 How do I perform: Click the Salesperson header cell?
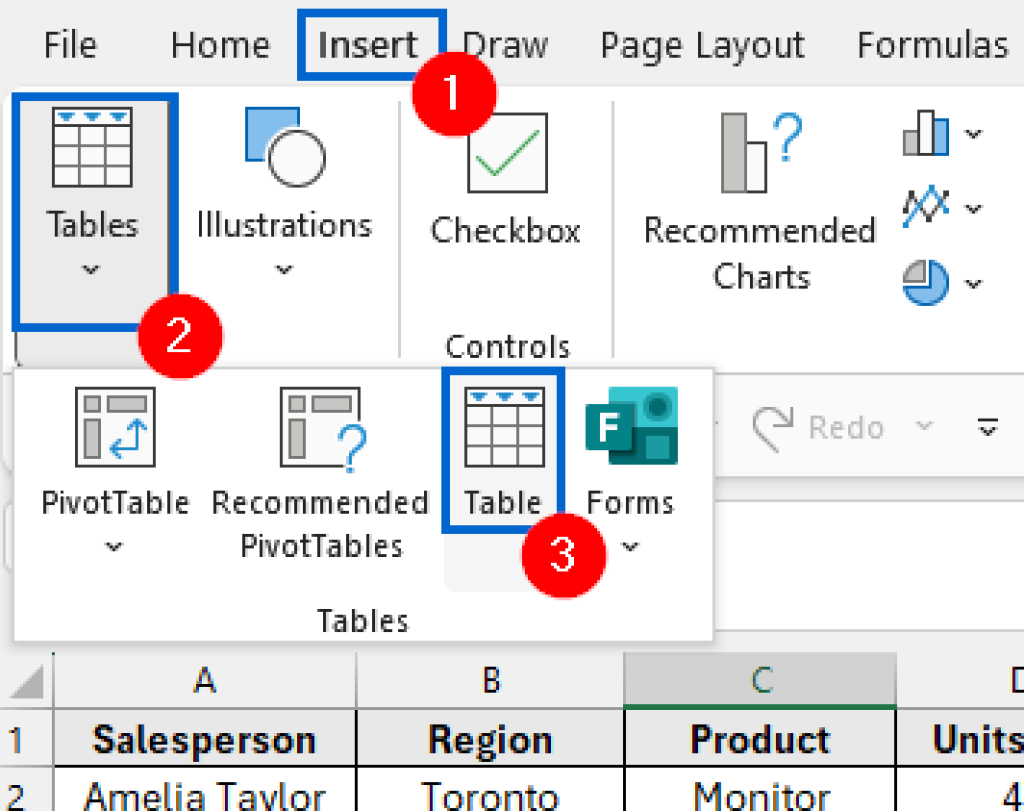204,739
